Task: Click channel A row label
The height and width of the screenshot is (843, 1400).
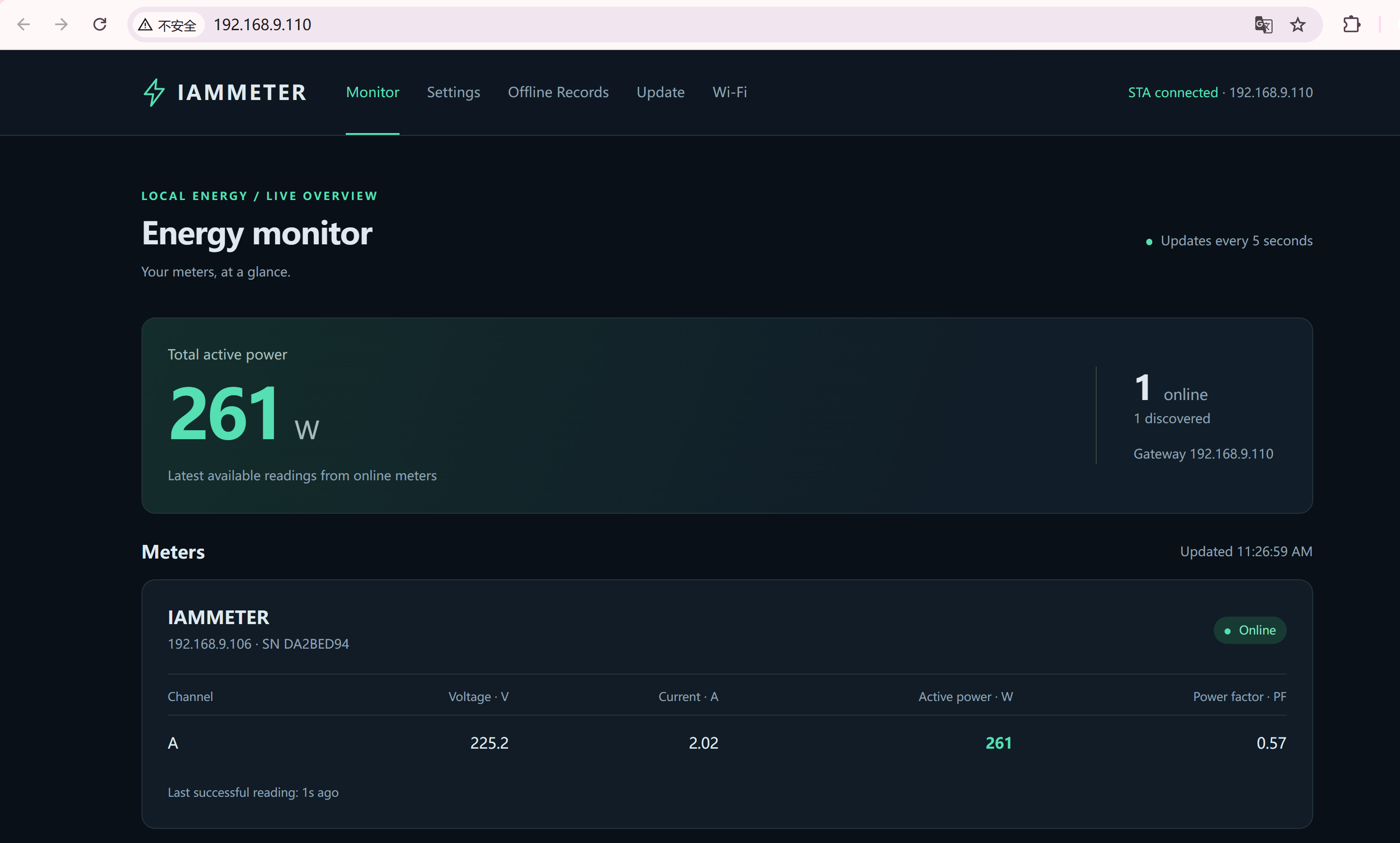Action: pos(173,743)
